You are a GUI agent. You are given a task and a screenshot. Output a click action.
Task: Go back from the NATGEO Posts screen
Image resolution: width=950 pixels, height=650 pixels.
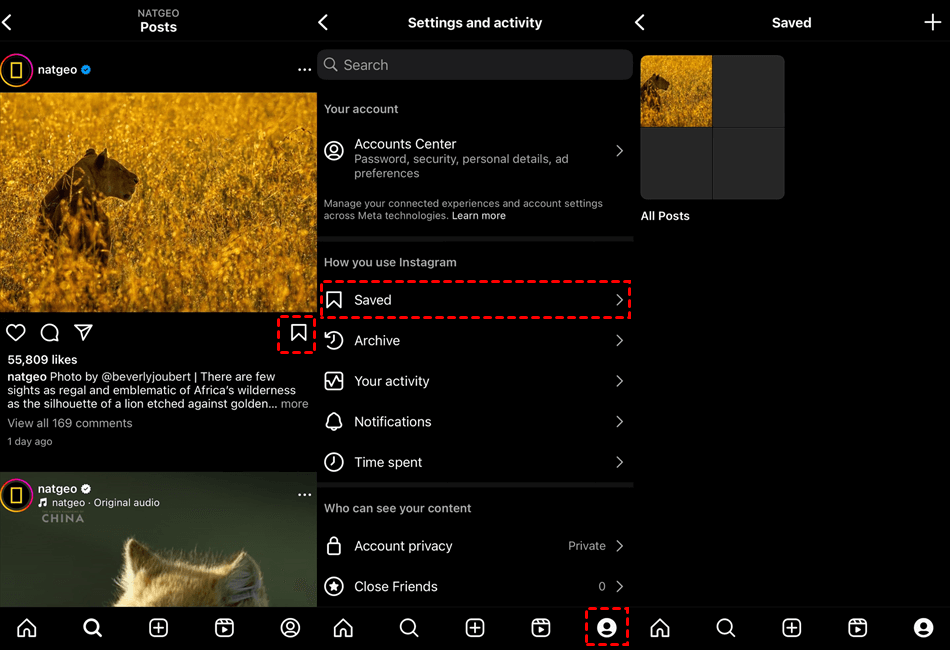(7, 23)
